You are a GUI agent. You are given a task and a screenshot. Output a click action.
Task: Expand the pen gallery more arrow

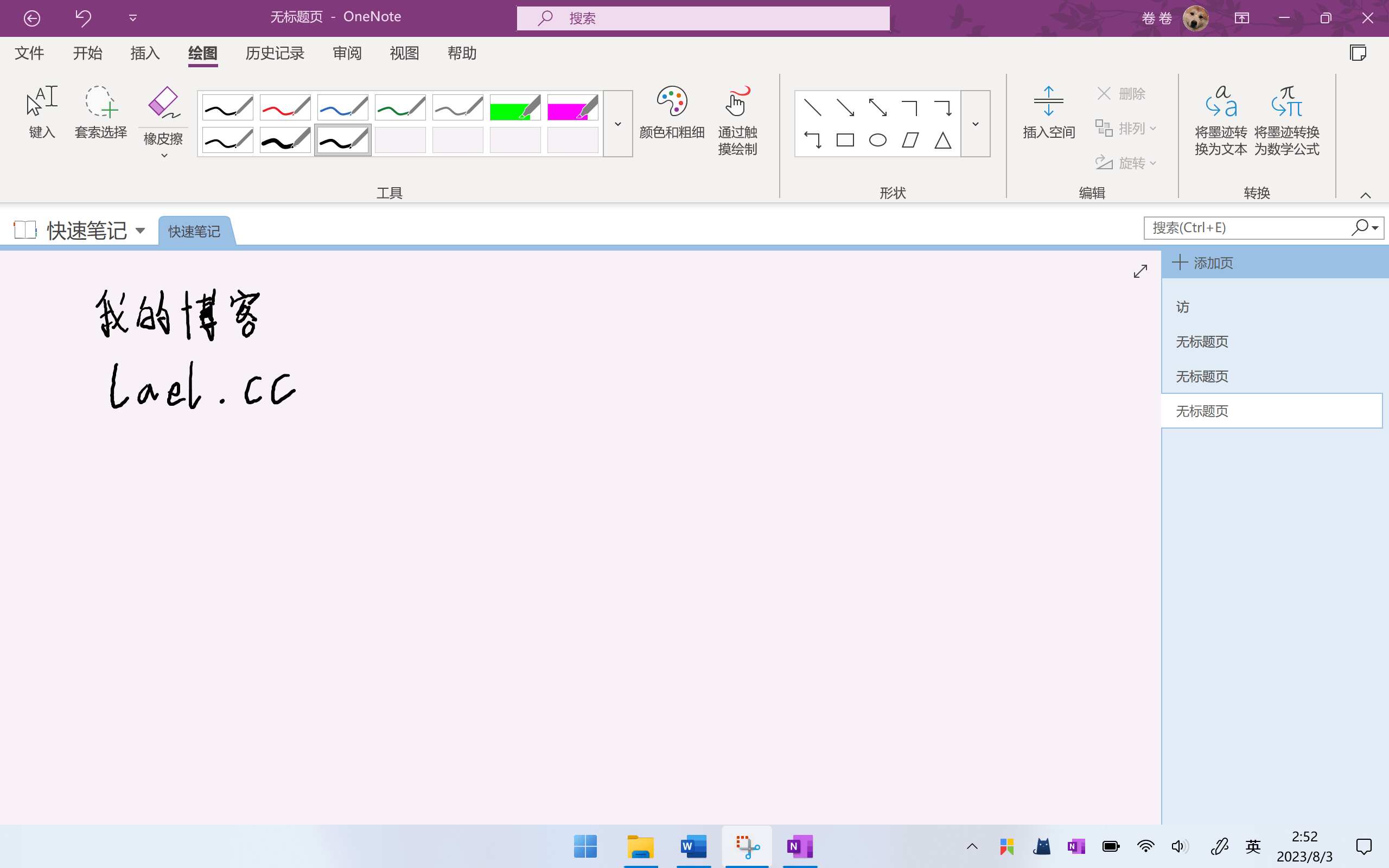pyautogui.click(x=617, y=124)
